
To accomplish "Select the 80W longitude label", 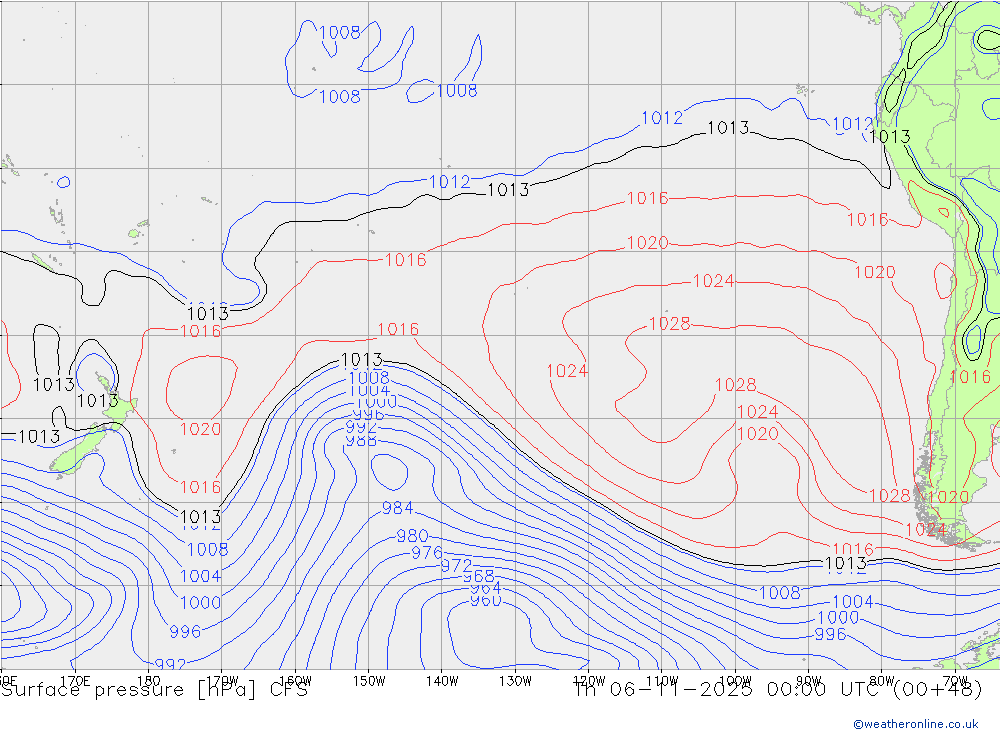I will point(882,681).
